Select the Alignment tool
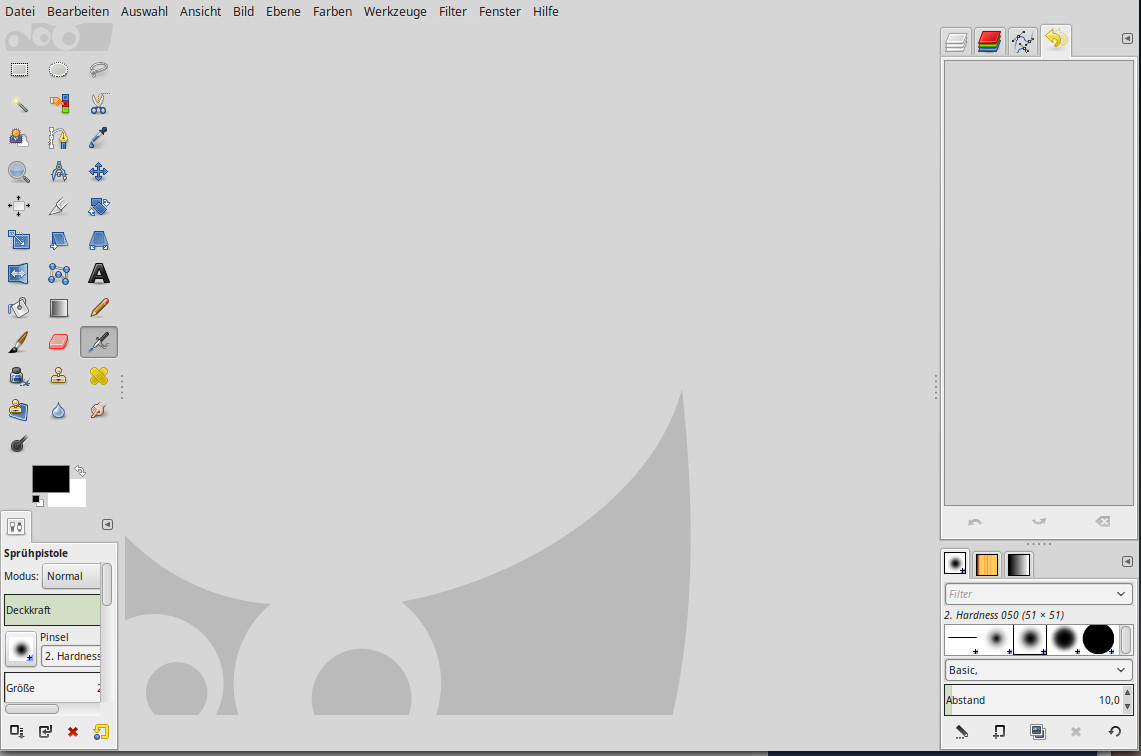The height and width of the screenshot is (756, 1141). [19, 206]
